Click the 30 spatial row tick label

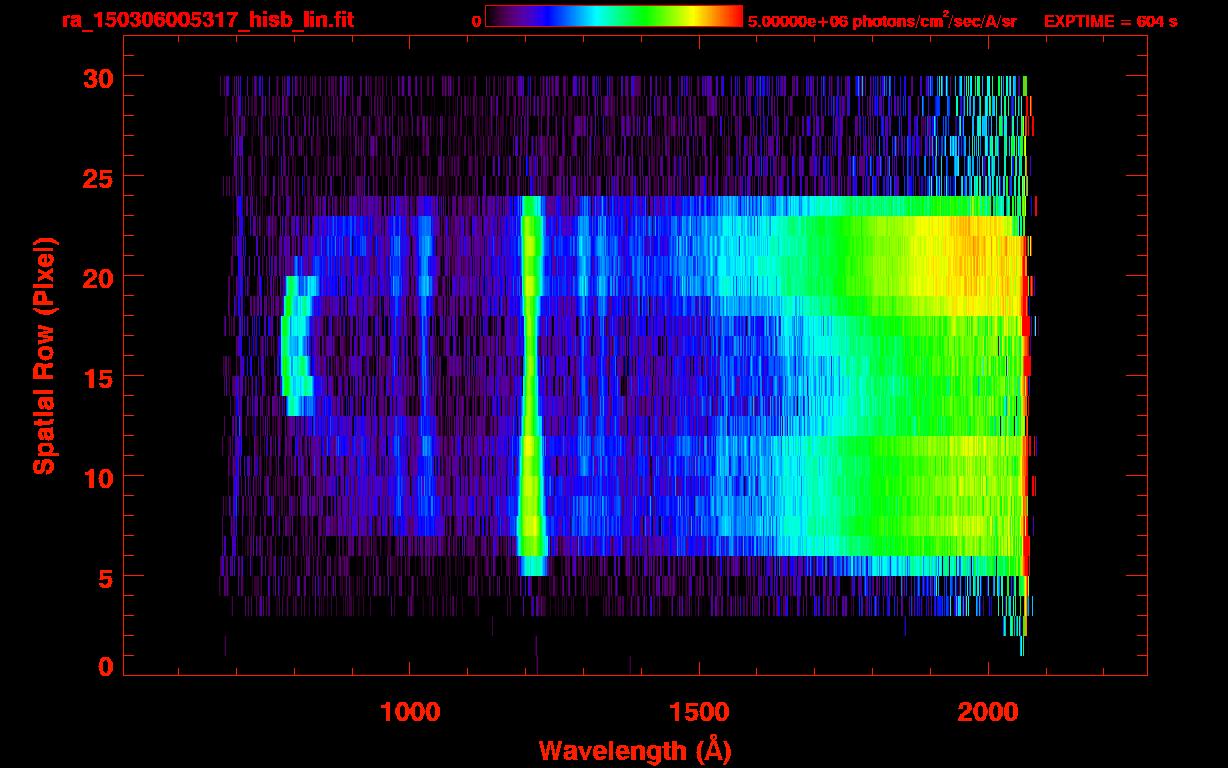pos(98,77)
